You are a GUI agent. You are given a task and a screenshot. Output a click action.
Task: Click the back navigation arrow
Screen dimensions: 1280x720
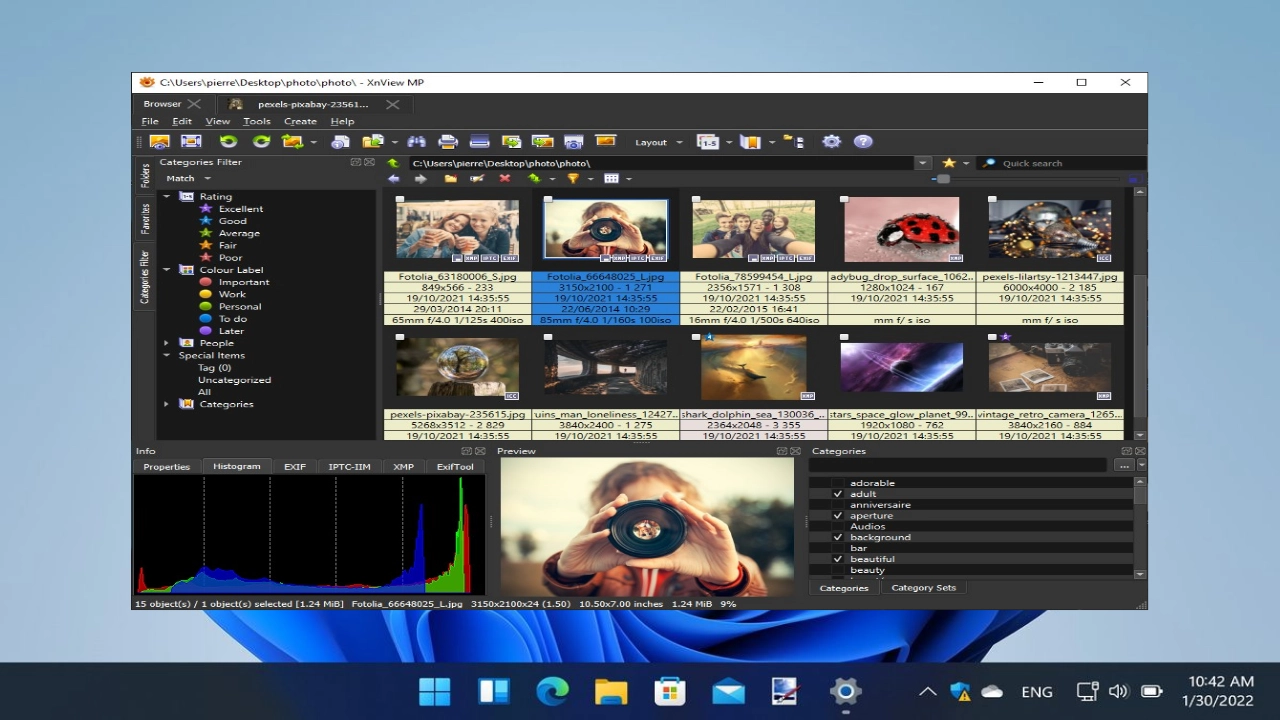[x=394, y=179]
